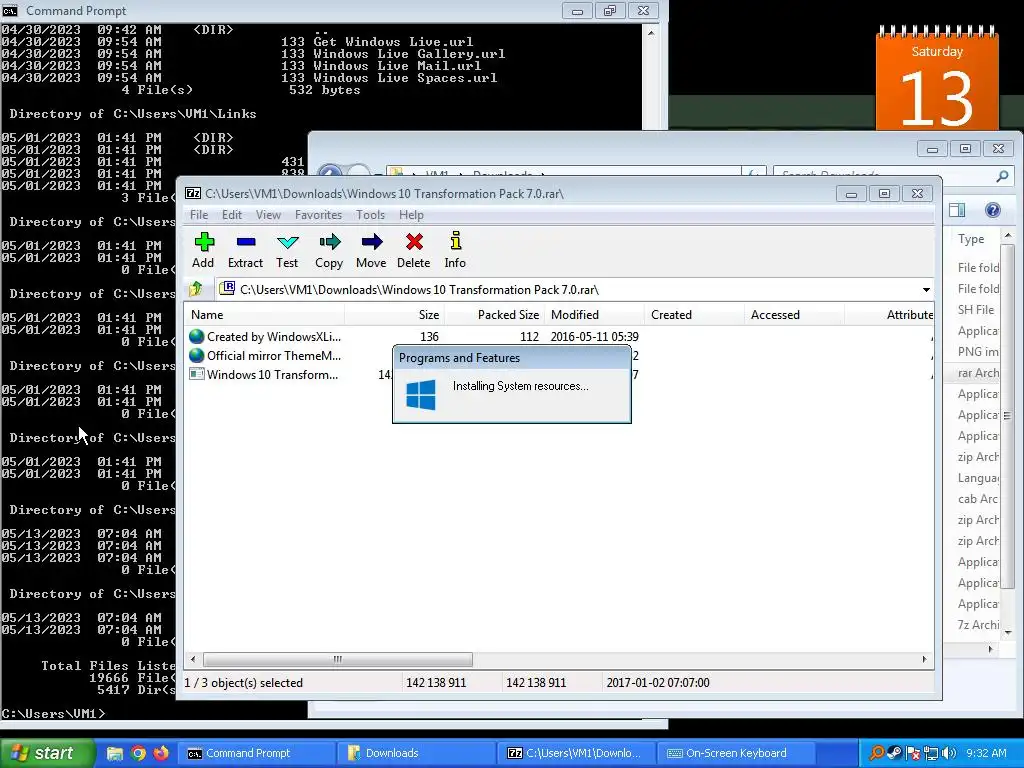Click the red-flag security alert tray icon

(x=913, y=753)
